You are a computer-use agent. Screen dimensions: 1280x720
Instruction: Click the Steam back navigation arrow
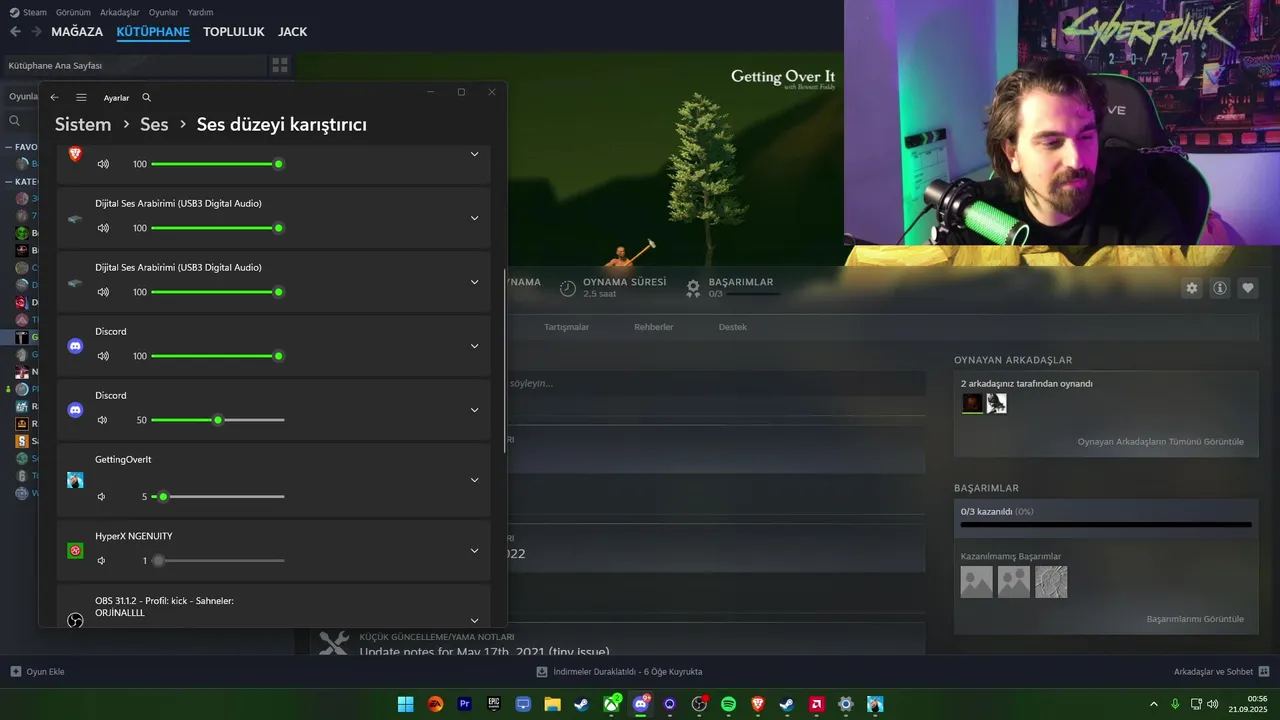(x=15, y=32)
